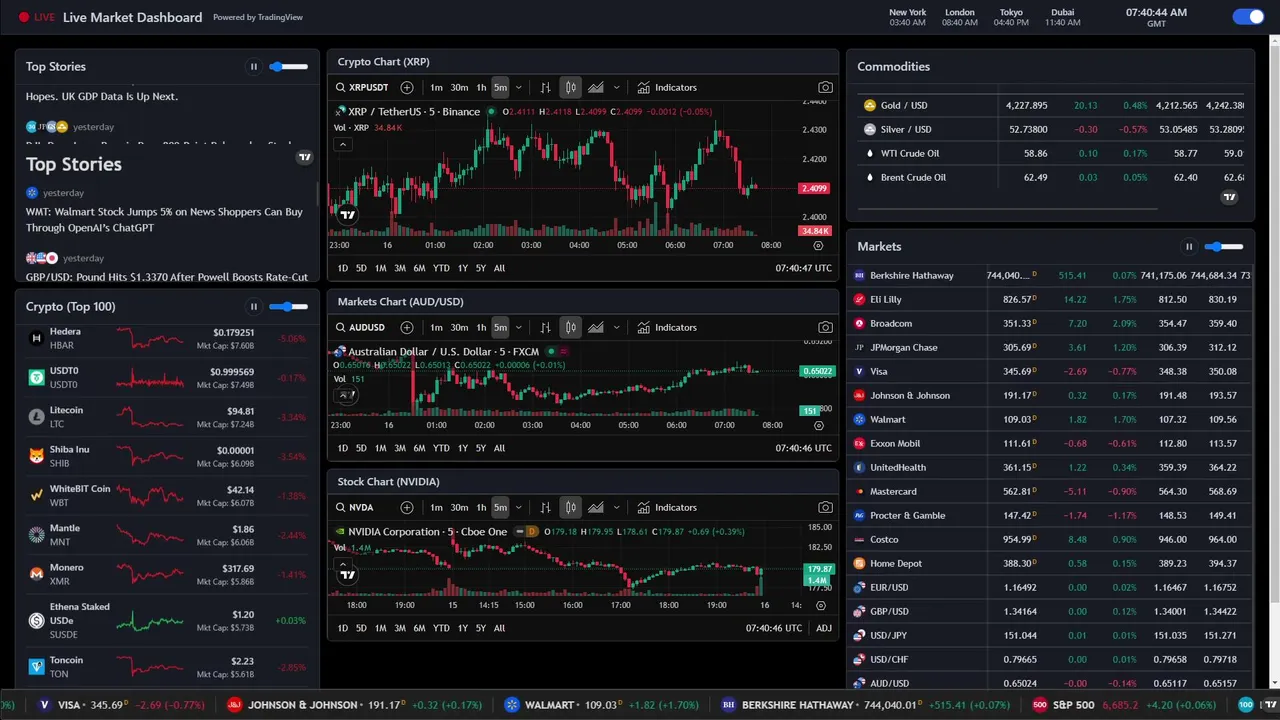This screenshot has height=720, width=1280.
Task: Take snapshot of the XRP chart
Action: pyautogui.click(x=825, y=87)
